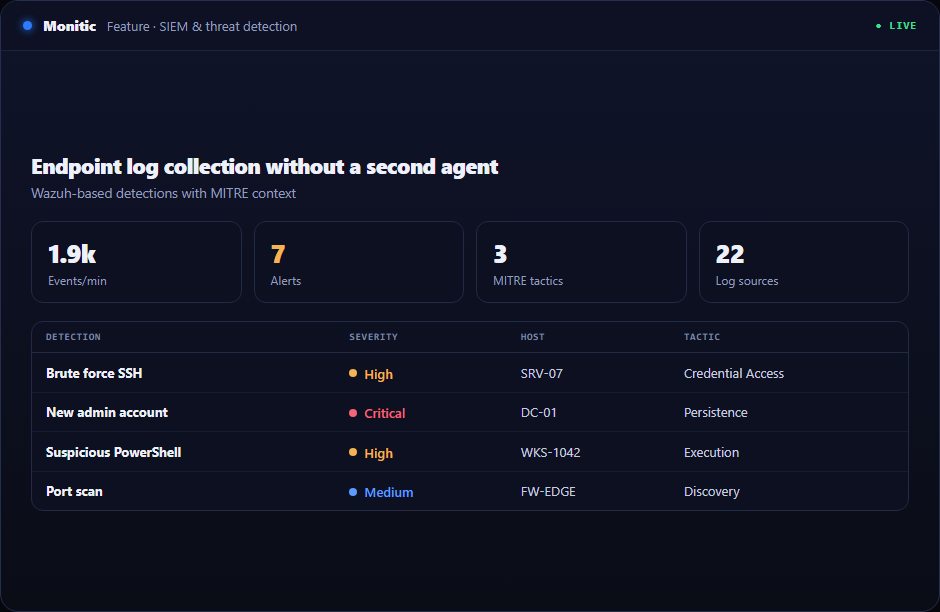Click the 'Endpoint log collection without a second agent' heading
This screenshot has width=940, height=612.
click(264, 167)
